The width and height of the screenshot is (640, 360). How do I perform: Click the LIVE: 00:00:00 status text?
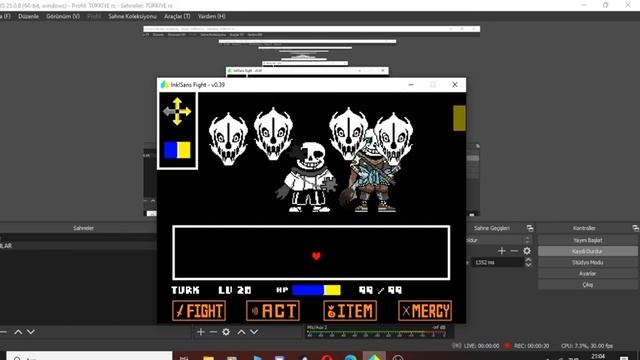(x=481, y=346)
